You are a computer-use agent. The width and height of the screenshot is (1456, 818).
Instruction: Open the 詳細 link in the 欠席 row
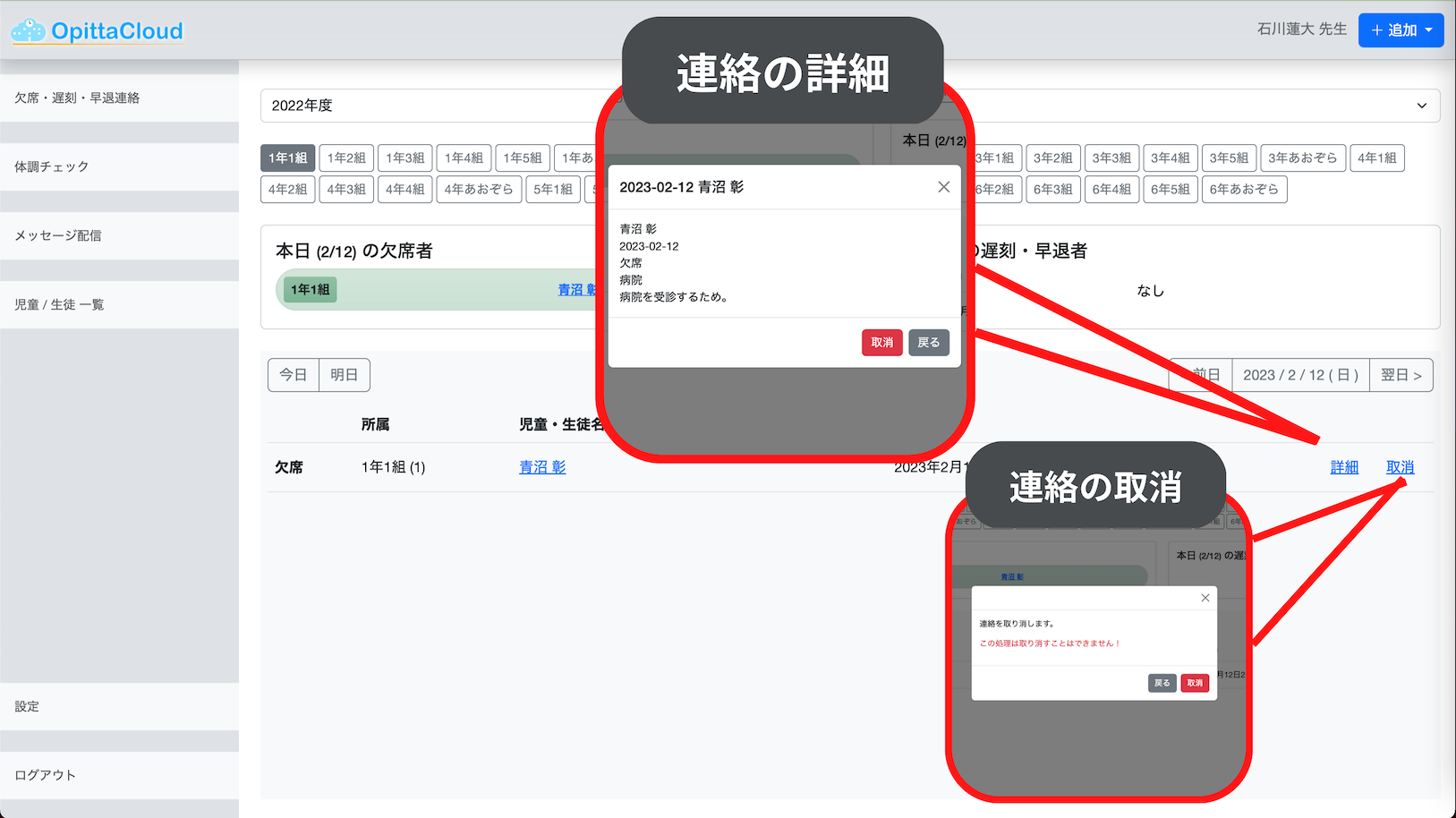point(1344,467)
